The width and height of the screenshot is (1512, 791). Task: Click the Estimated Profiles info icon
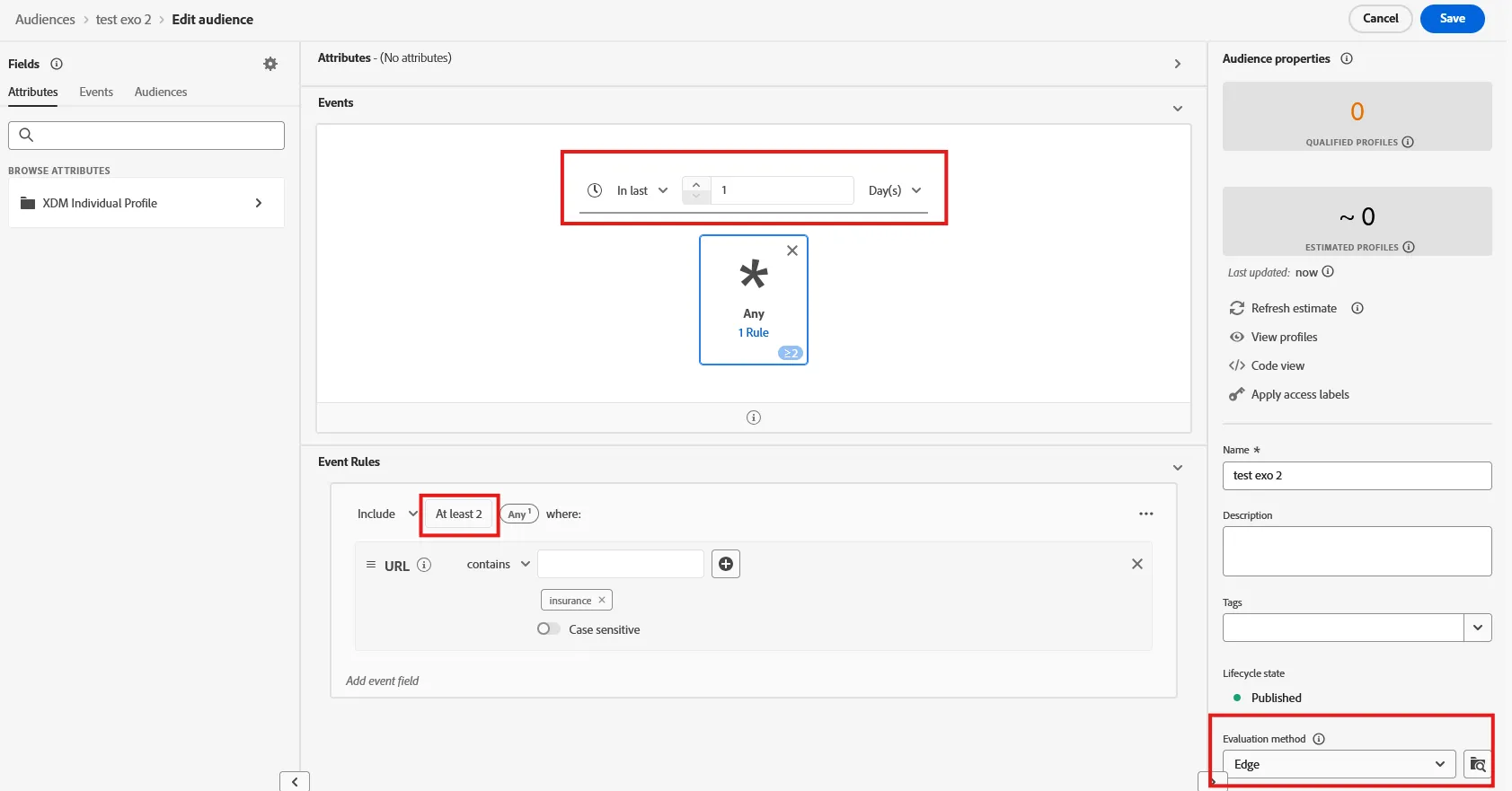point(1409,247)
